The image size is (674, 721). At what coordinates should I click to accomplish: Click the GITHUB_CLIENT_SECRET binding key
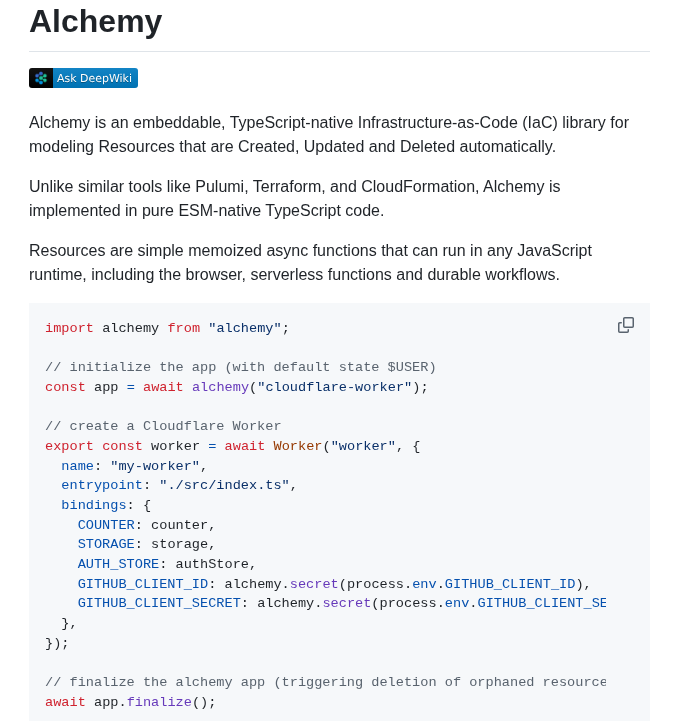(159, 603)
